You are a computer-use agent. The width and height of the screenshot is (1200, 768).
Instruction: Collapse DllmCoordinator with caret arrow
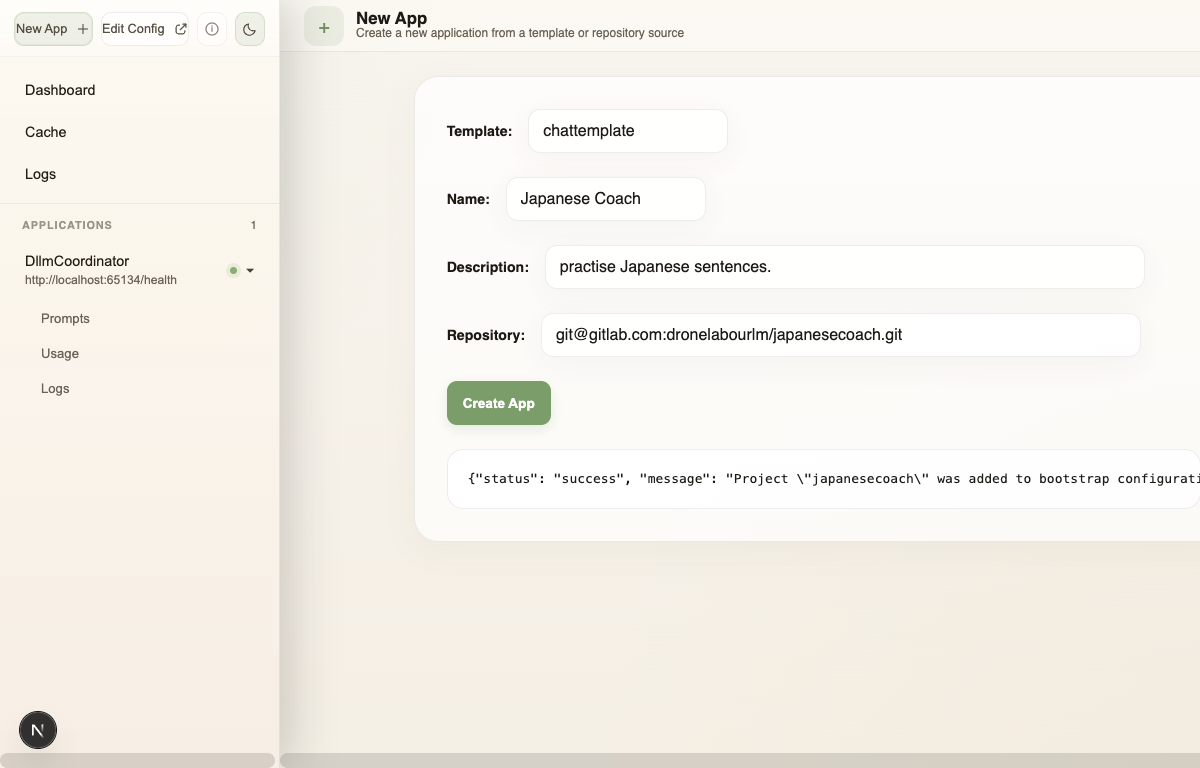(x=250, y=270)
